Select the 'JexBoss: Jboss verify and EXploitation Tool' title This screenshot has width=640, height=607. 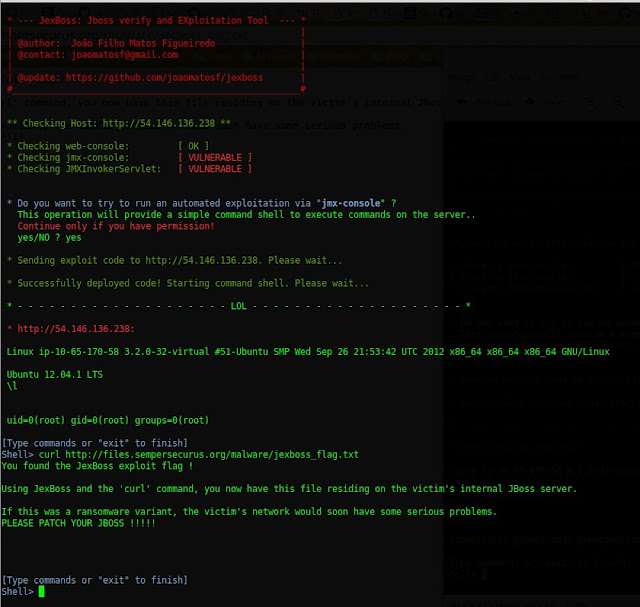point(153,20)
